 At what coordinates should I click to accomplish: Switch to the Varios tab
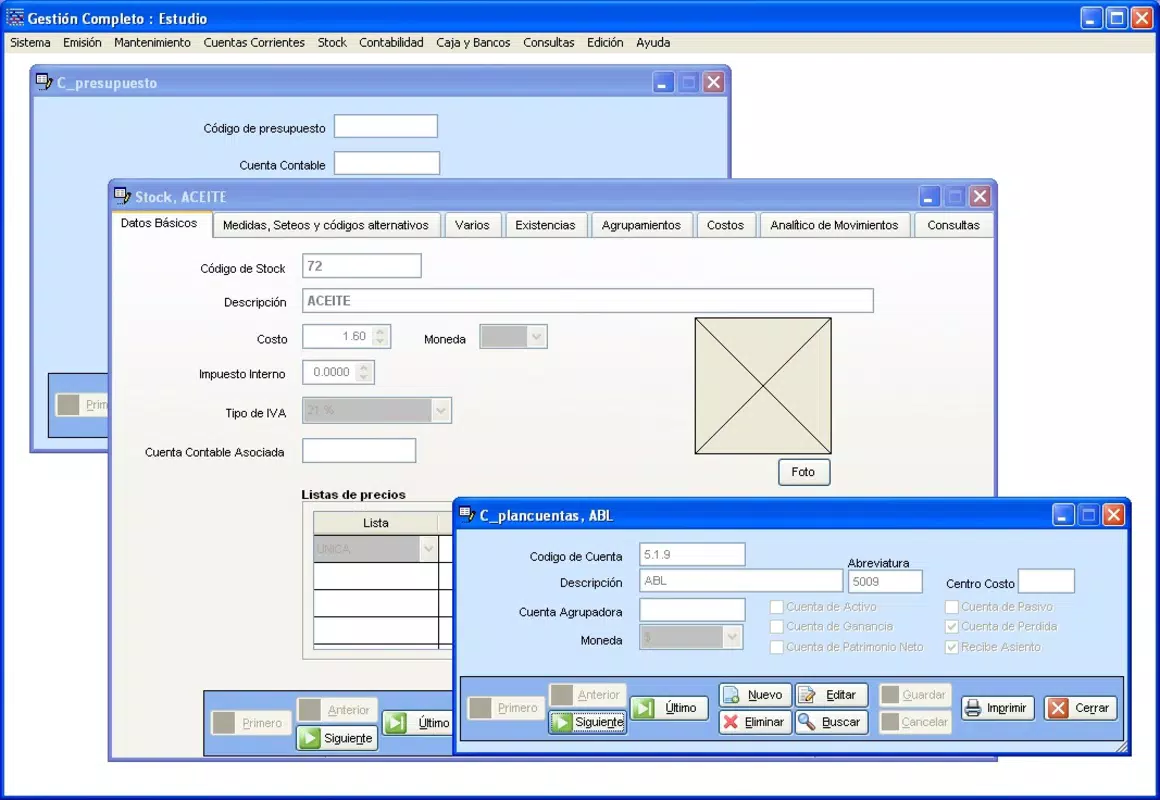472,225
